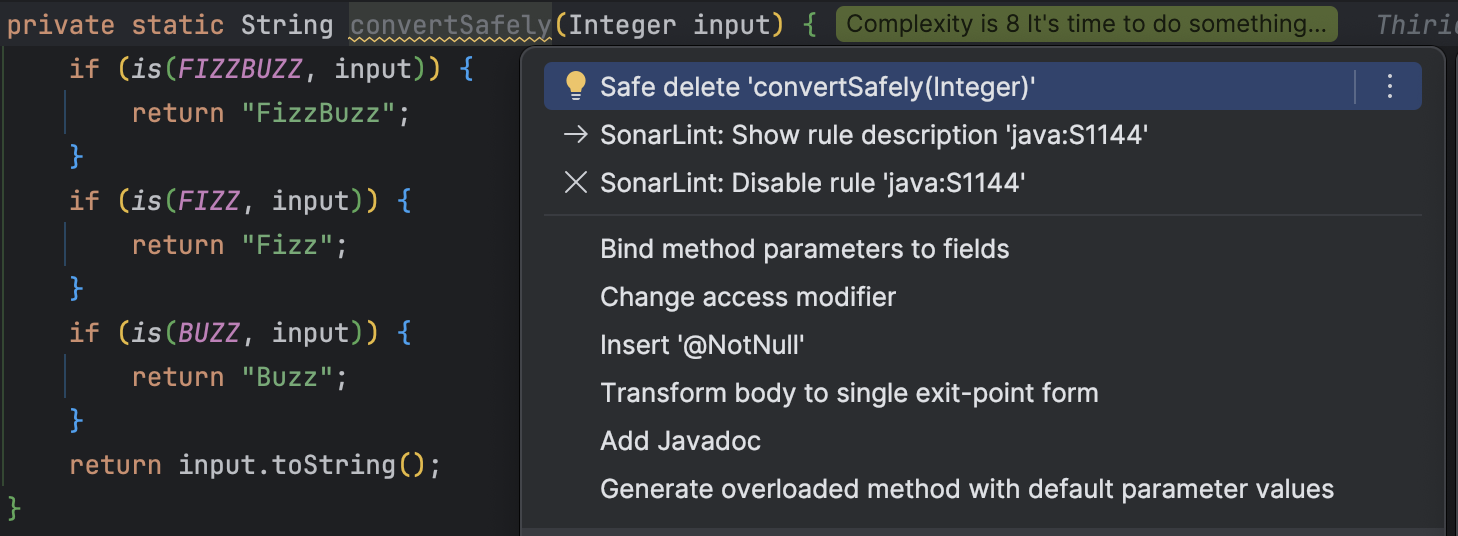Click the arrow icon beside Show rule description

tap(576, 135)
